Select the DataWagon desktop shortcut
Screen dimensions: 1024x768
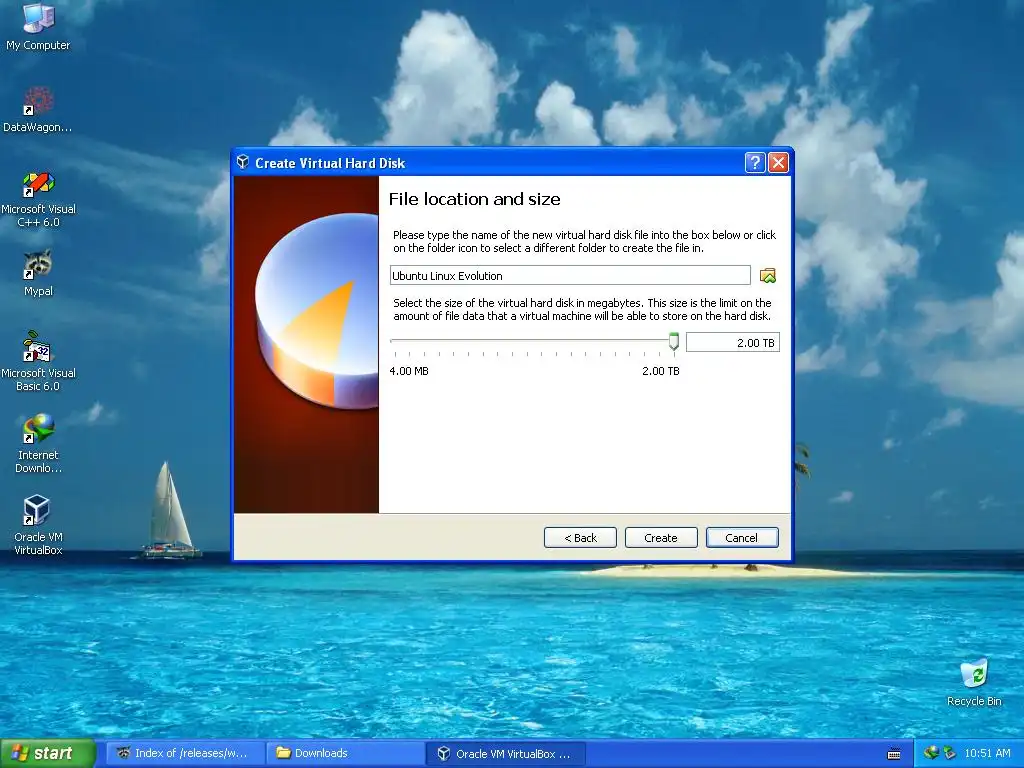click(38, 109)
